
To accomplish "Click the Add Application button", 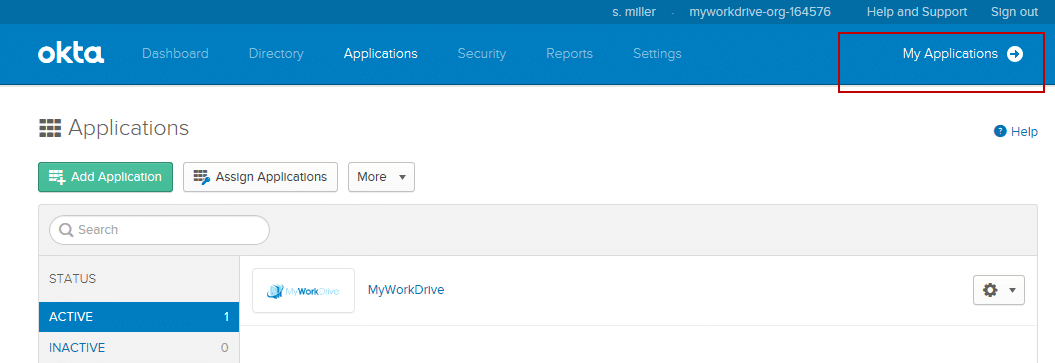I will (x=106, y=177).
